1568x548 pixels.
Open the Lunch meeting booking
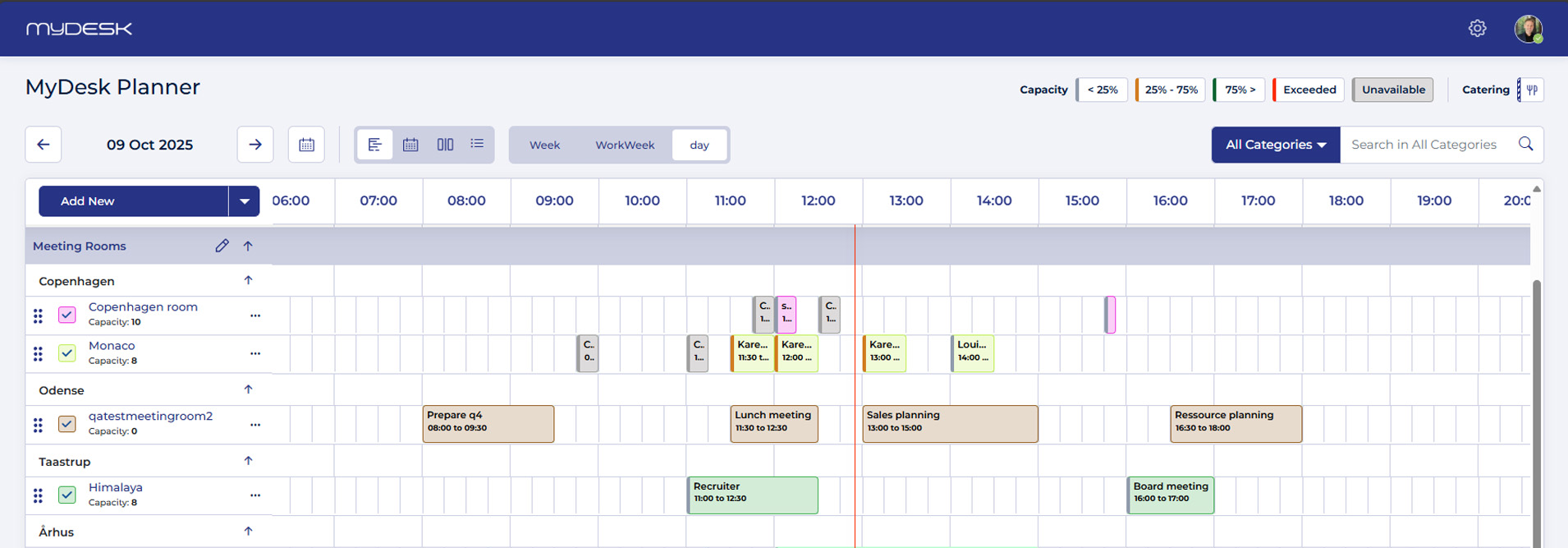[x=774, y=424]
